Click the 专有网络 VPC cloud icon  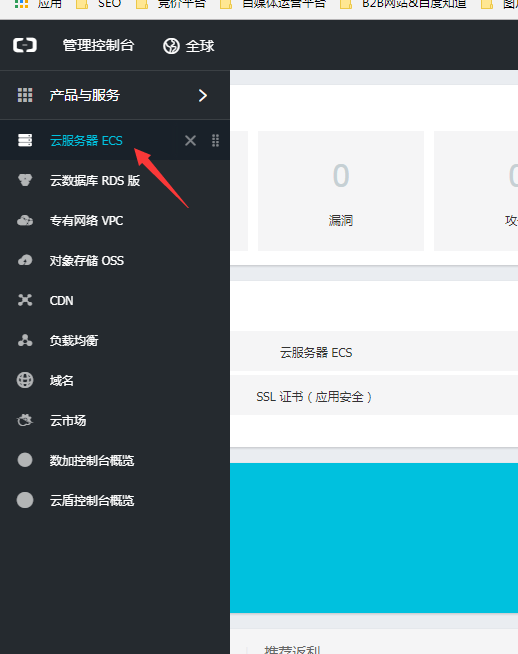(25, 220)
